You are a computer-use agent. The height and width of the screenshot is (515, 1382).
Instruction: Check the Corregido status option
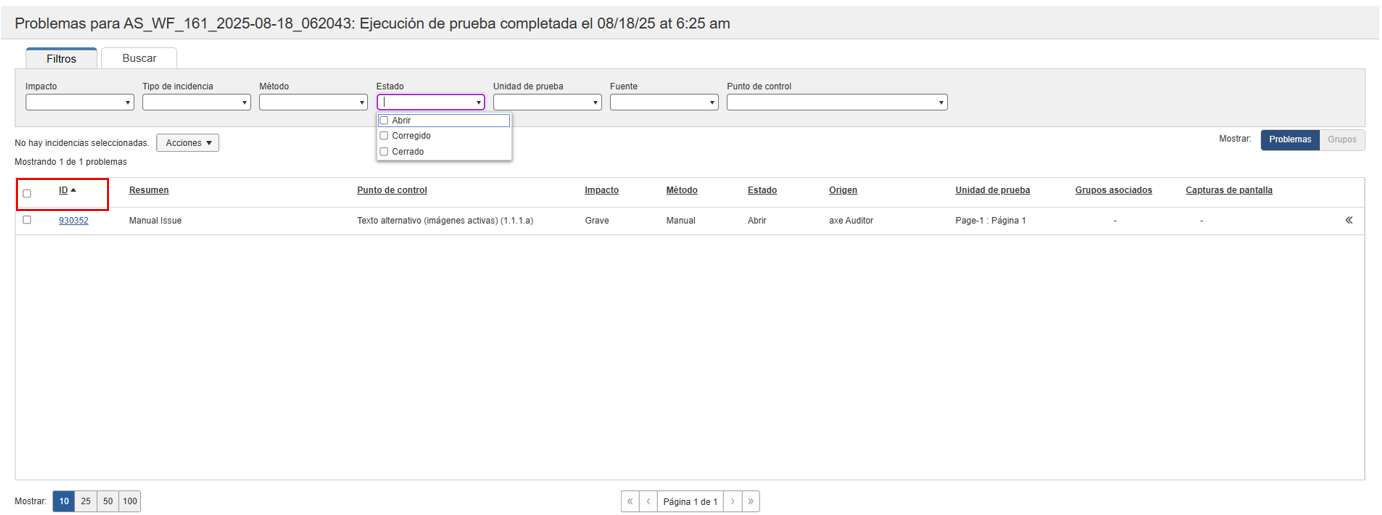[384, 136]
